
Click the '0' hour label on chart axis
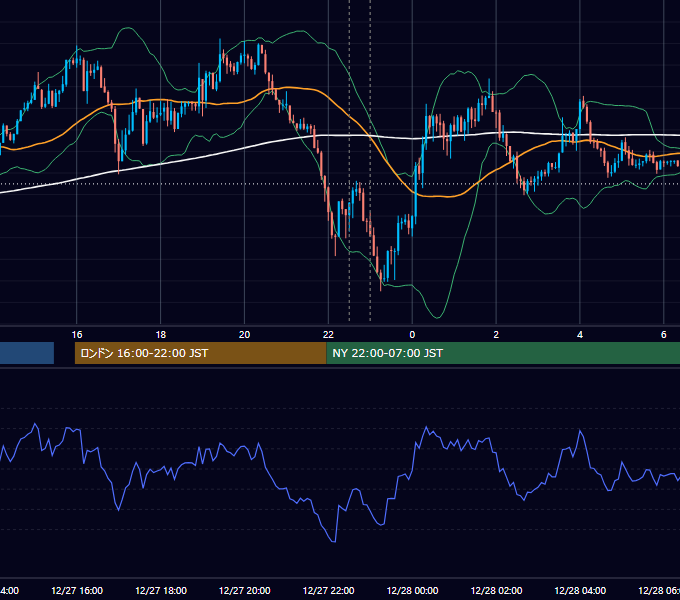tap(412, 335)
